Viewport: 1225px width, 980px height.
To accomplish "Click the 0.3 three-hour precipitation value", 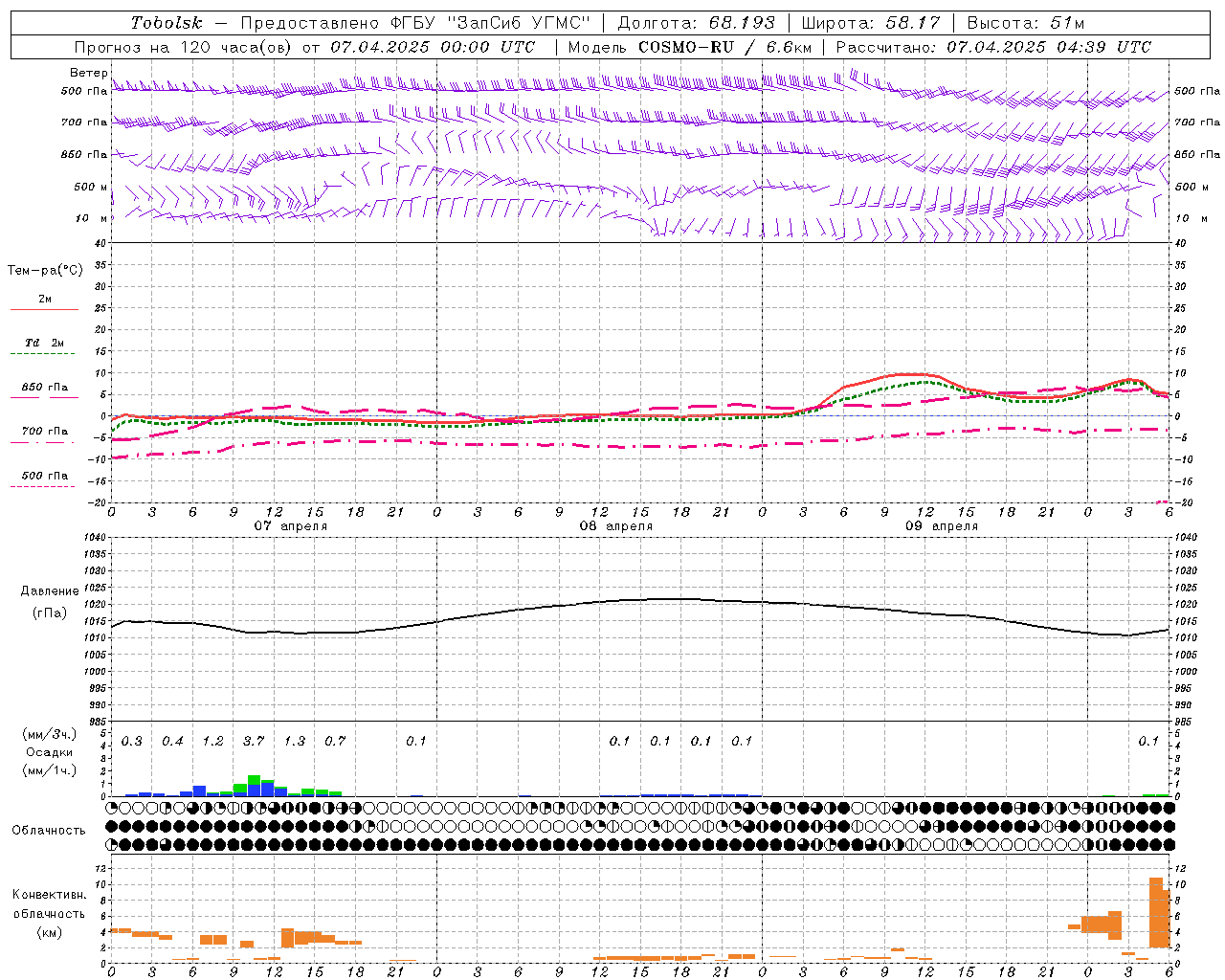I will (131, 741).
